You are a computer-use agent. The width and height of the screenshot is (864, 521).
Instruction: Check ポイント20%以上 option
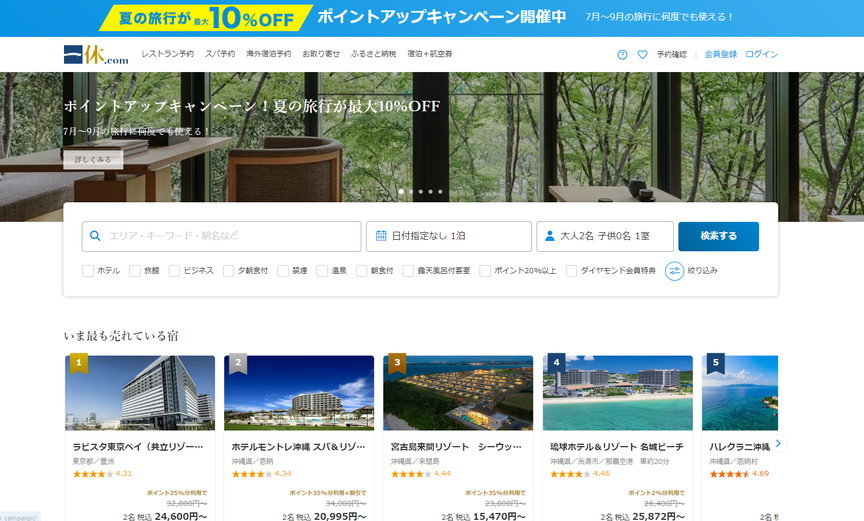coord(485,270)
